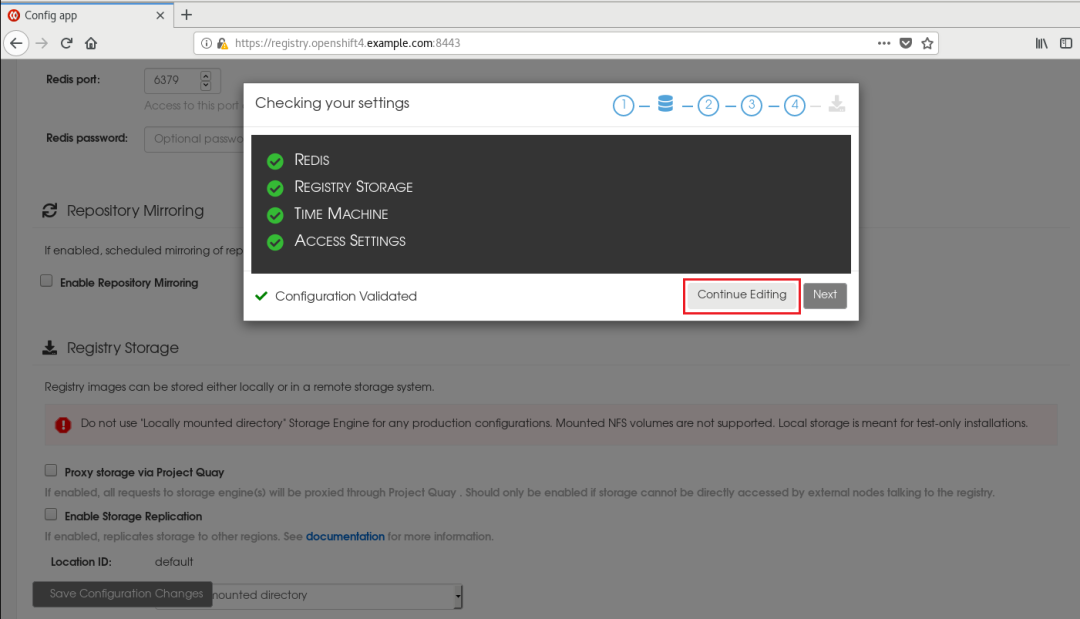Click the Repository Mirroring section heading
1080x619 pixels.
pos(135,211)
